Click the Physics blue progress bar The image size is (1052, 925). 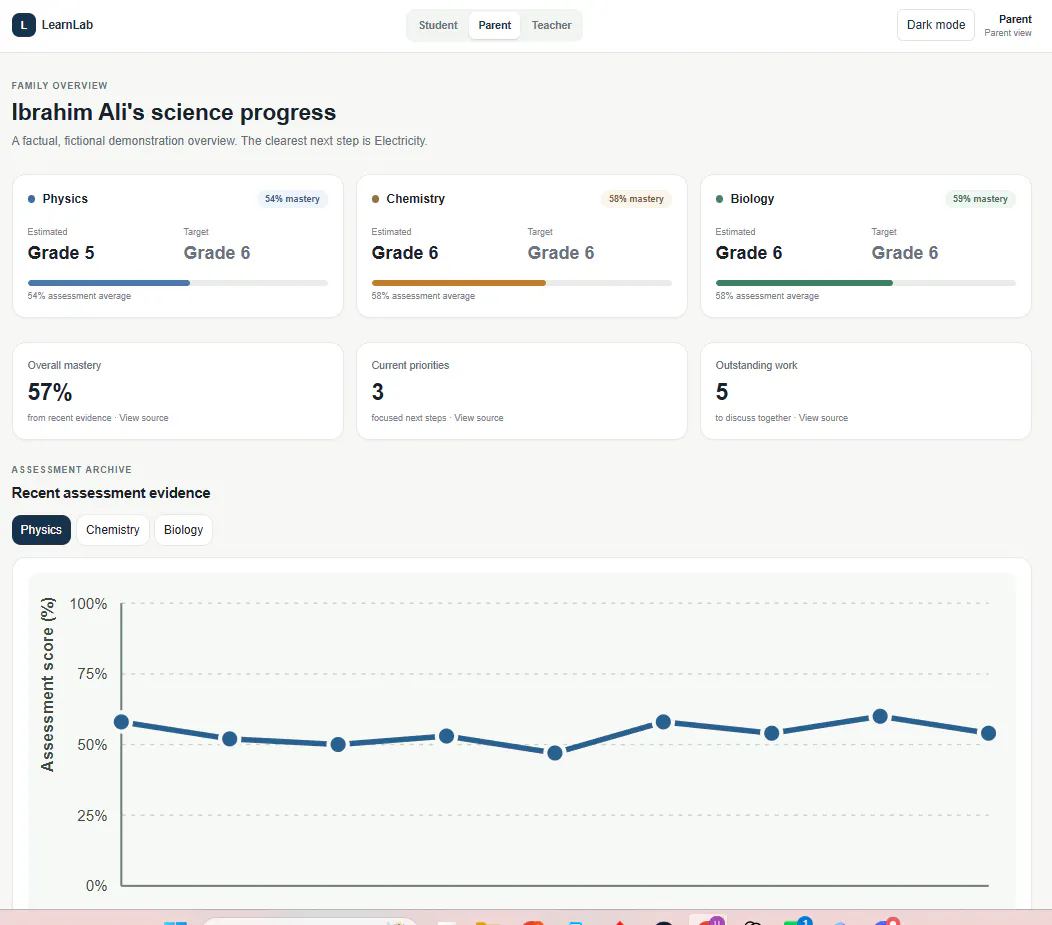(109, 283)
